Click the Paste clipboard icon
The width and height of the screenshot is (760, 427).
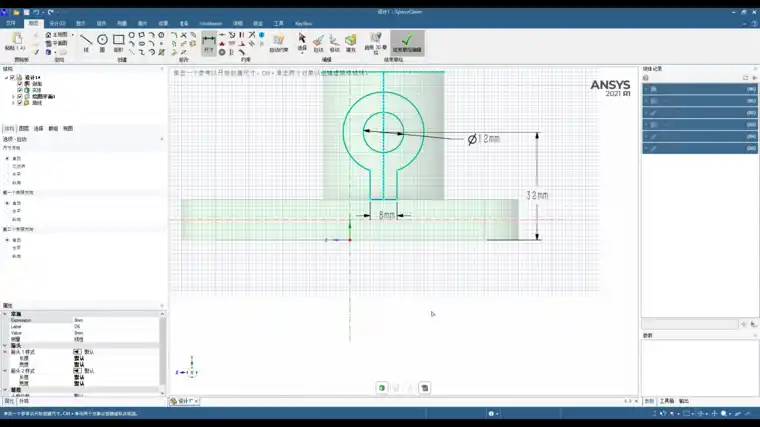[x=17, y=39]
